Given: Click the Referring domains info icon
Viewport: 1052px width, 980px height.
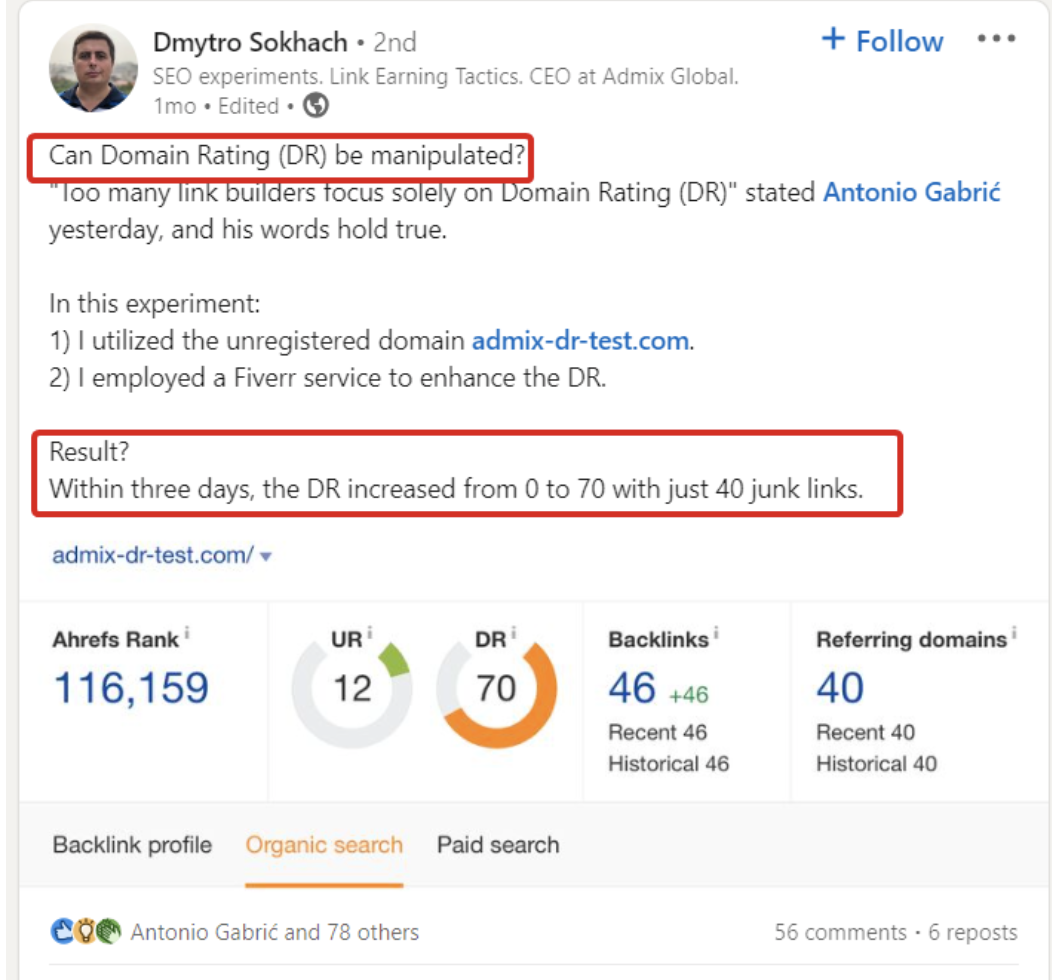Looking at the screenshot, I should (x=1014, y=633).
